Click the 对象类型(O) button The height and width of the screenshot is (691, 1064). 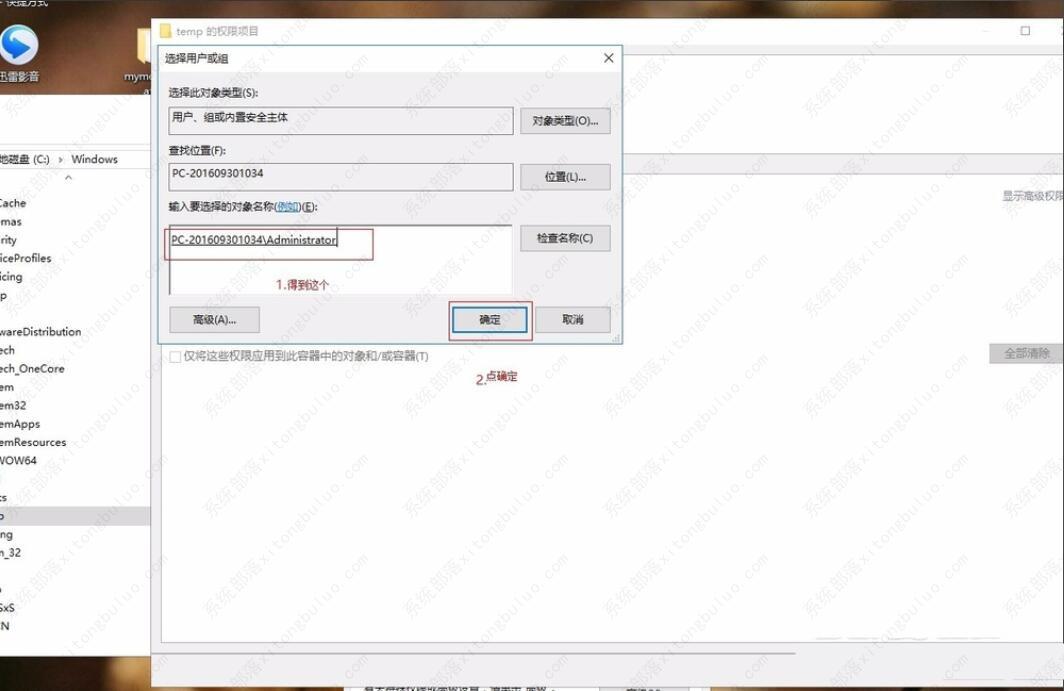pos(565,120)
